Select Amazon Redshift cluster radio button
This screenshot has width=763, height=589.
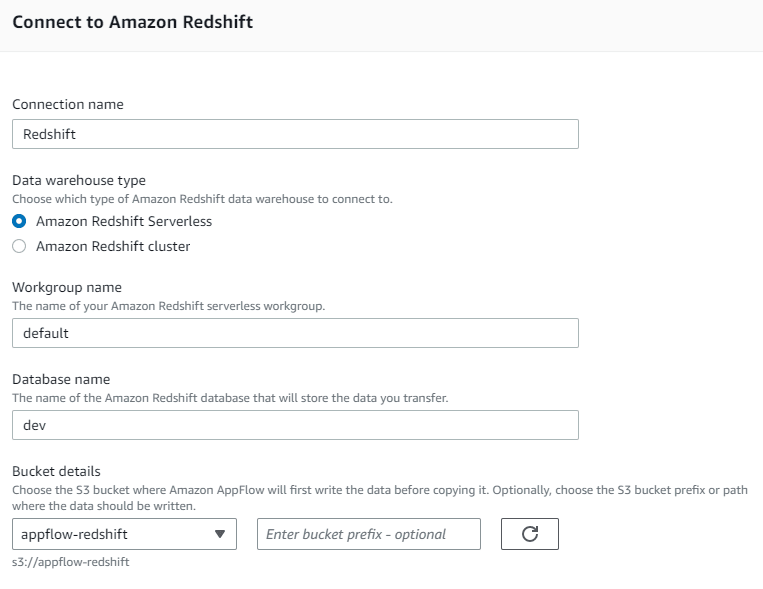tap(19, 246)
